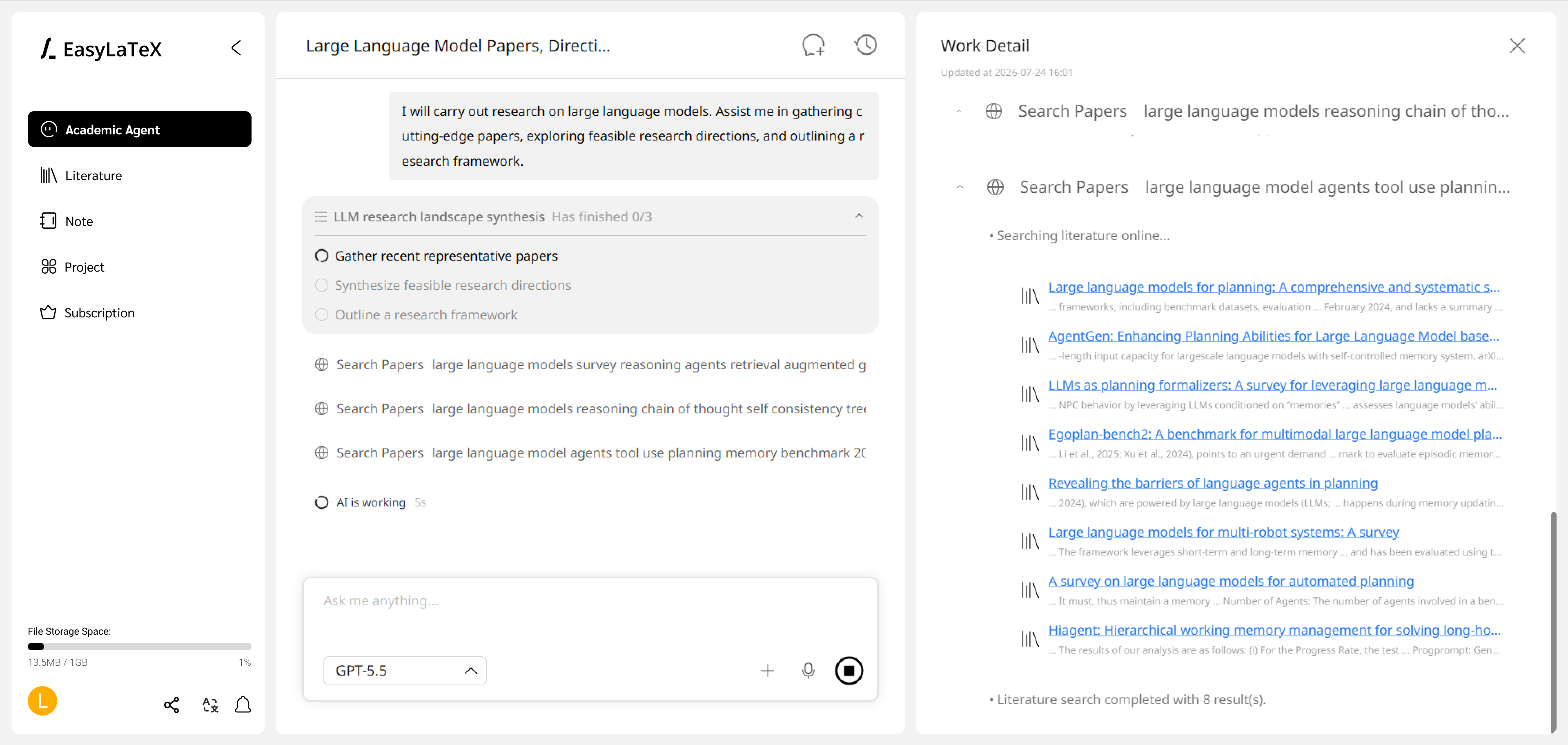Collapse the agents tool use planning search in Work Detail
1568x745 pixels.
pos(959,187)
